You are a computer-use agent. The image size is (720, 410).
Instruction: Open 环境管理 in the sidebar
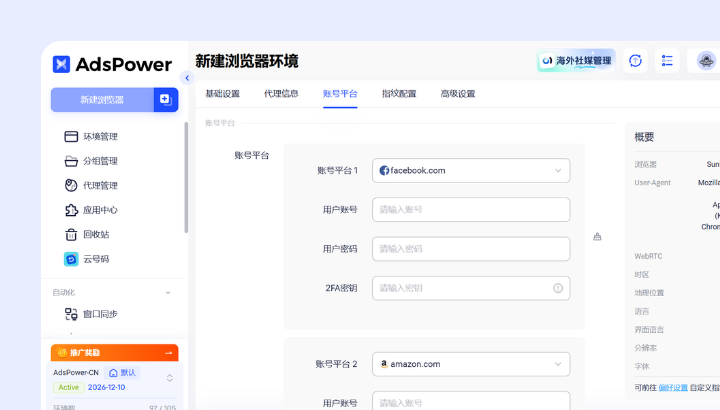[91, 136]
